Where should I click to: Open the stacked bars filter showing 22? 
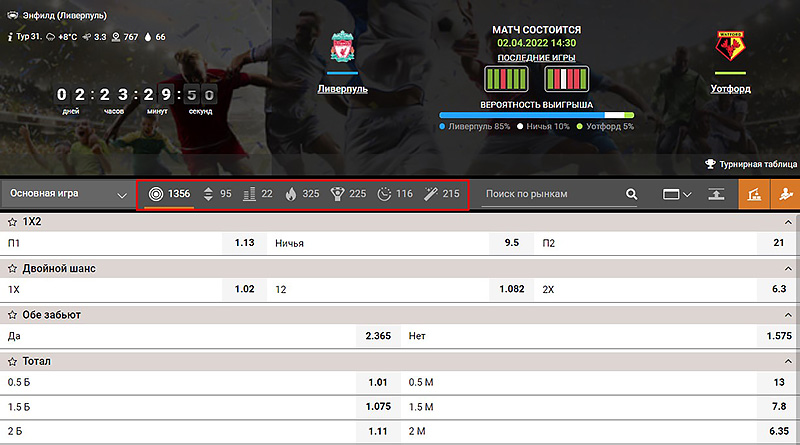pos(259,194)
